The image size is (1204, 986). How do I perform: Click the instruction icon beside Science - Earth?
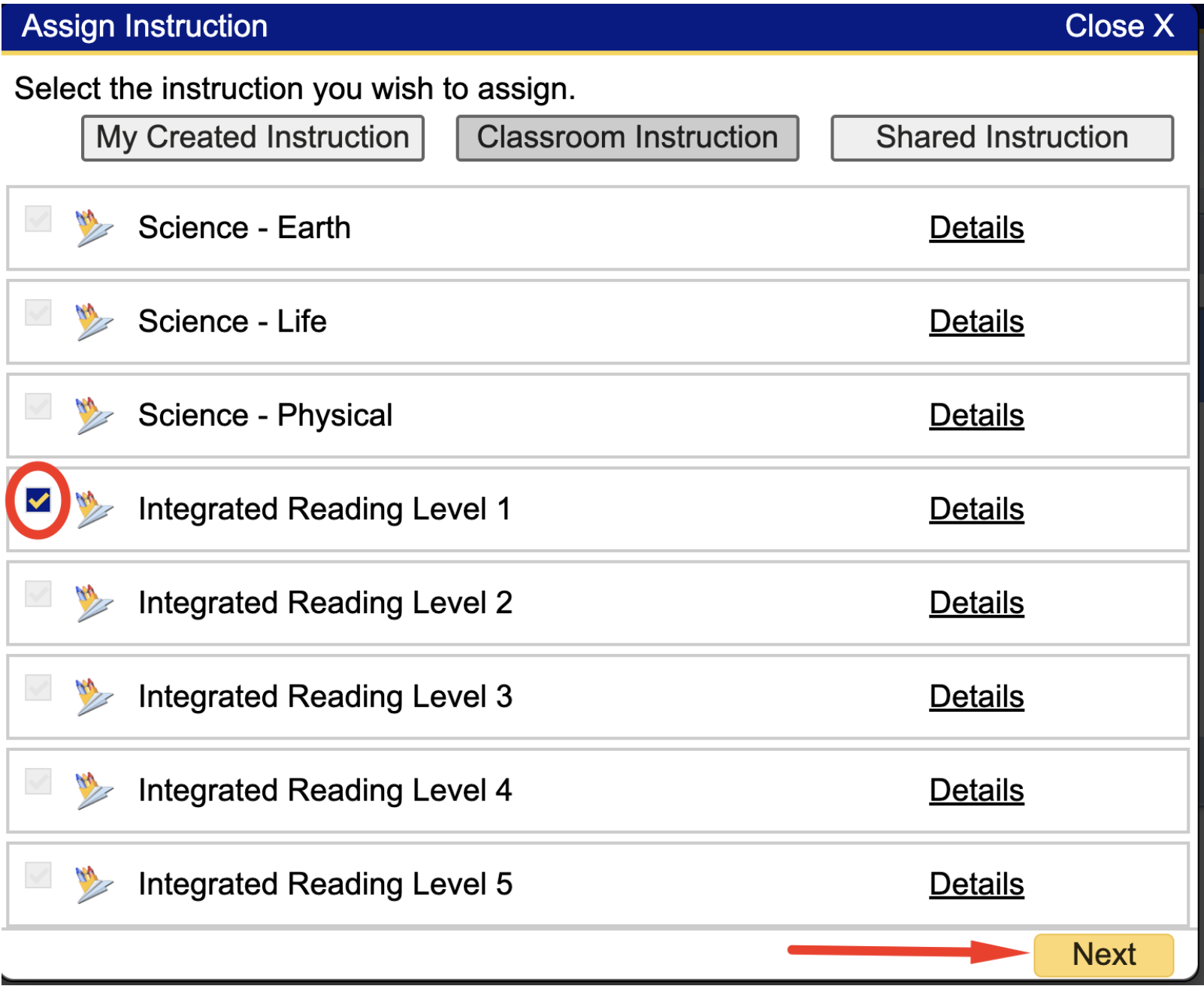coord(92,228)
